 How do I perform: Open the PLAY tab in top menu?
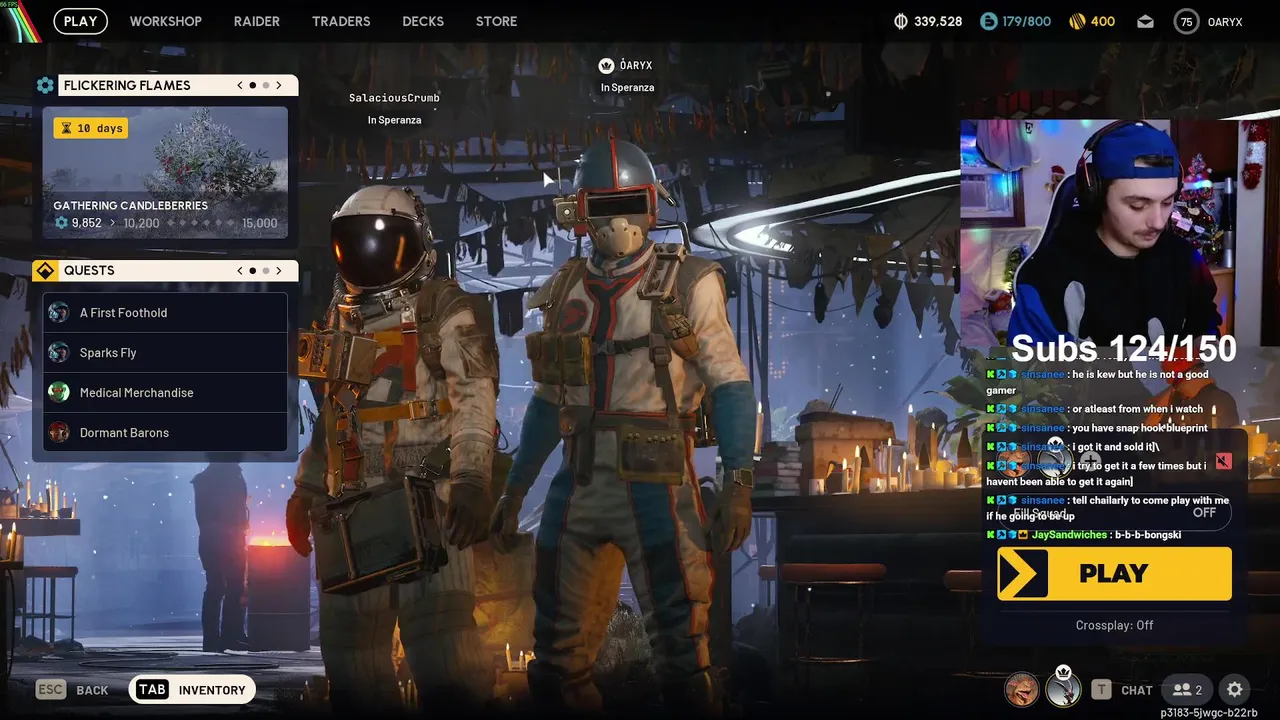click(80, 21)
